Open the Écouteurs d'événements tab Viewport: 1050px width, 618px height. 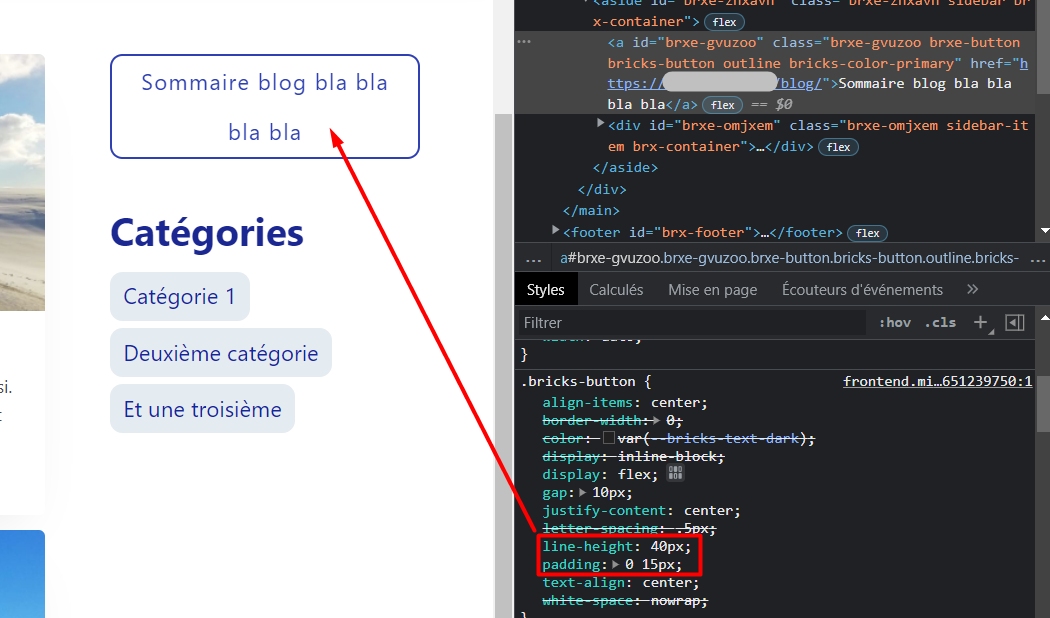862,289
